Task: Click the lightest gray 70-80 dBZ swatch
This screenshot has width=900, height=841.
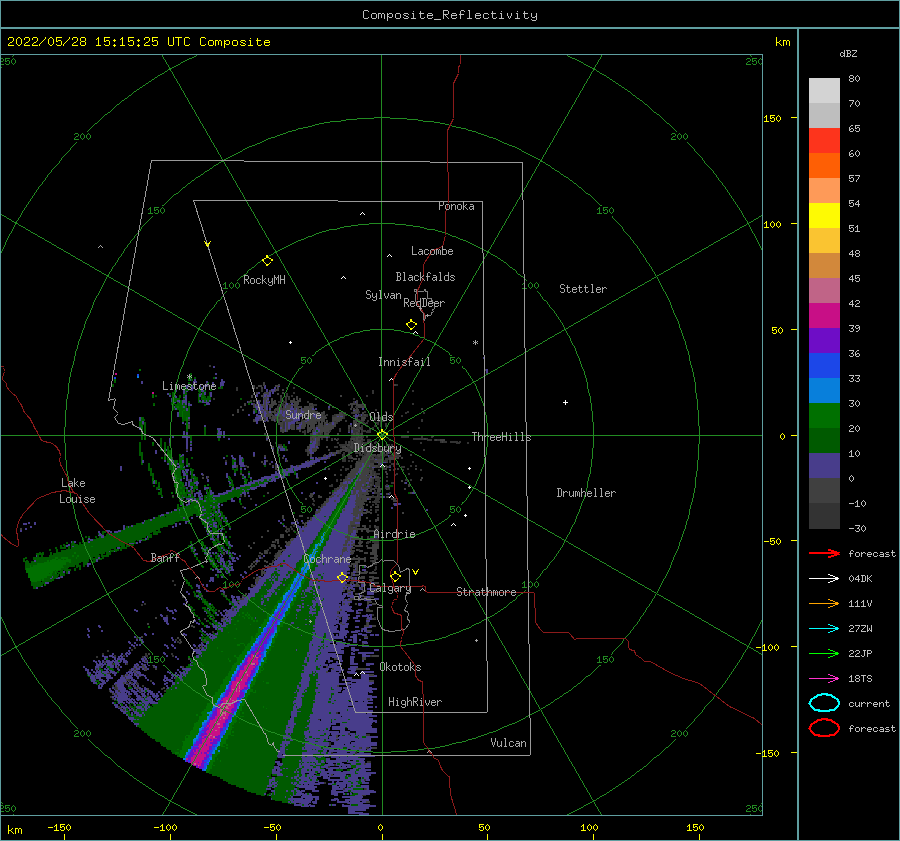Action: click(x=824, y=91)
